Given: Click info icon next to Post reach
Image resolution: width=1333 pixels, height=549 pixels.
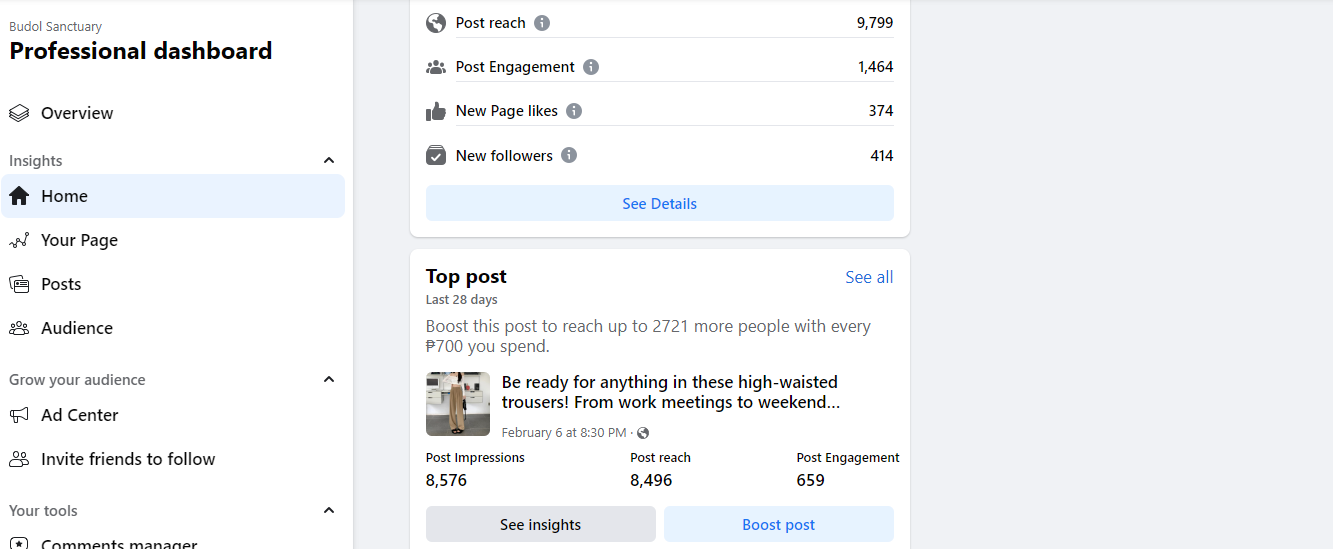Looking at the screenshot, I should (542, 23).
